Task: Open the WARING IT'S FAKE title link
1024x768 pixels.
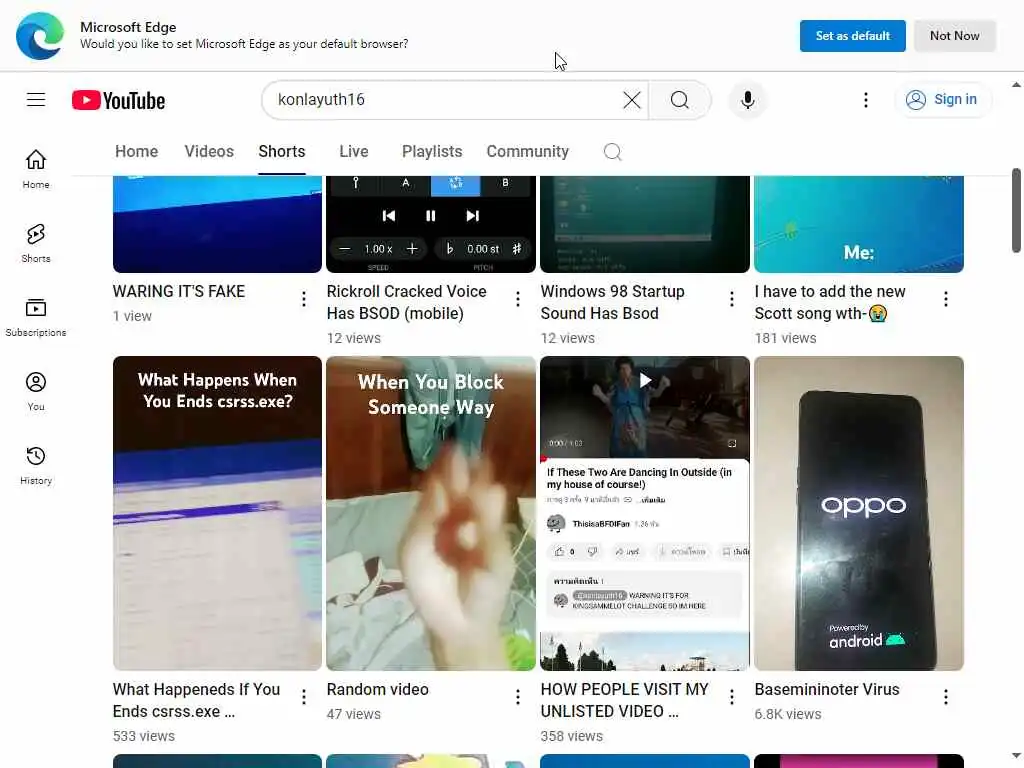Action: tap(178, 291)
